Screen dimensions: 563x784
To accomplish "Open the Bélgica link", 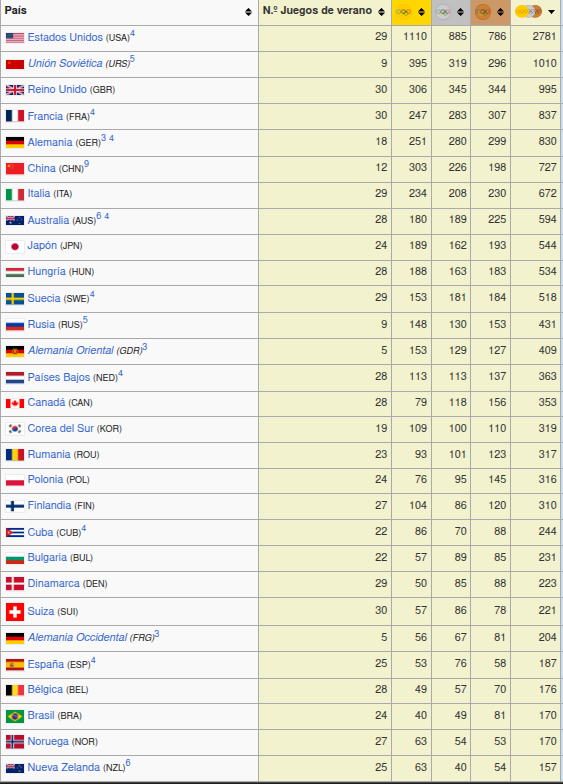I will (x=45, y=689).
